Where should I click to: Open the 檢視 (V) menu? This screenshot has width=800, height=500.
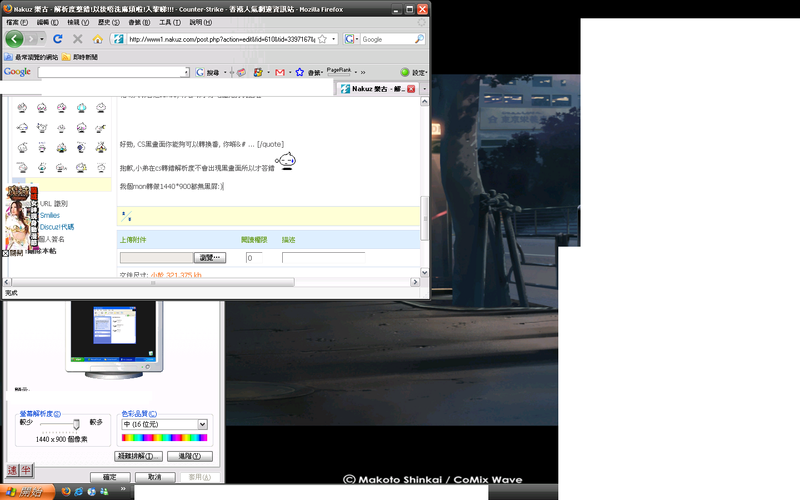click(78, 22)
